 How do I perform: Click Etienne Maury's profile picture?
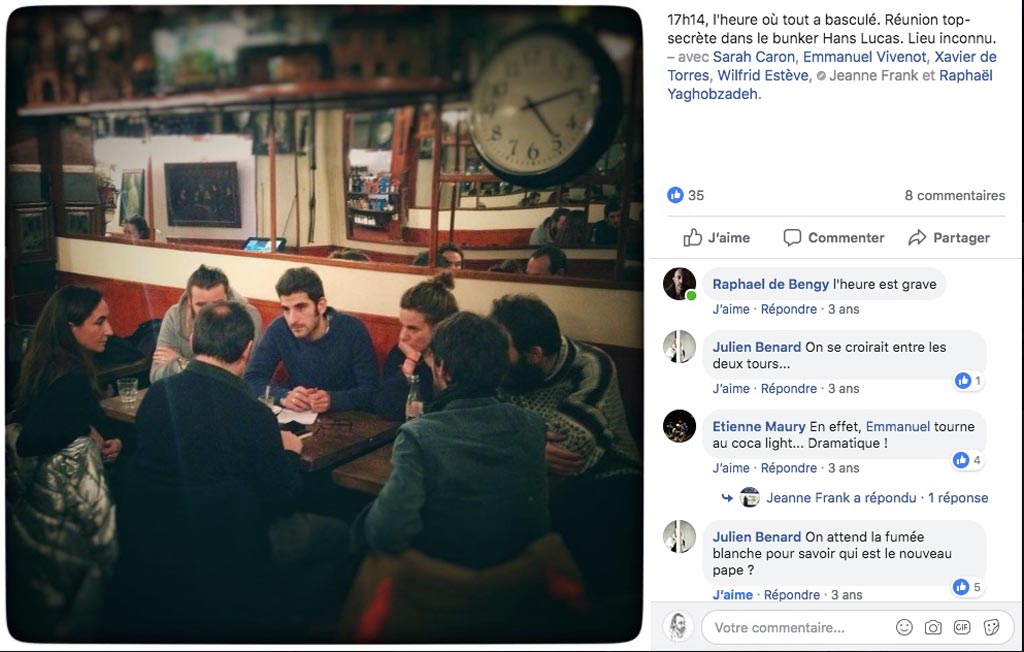point(679,426)
